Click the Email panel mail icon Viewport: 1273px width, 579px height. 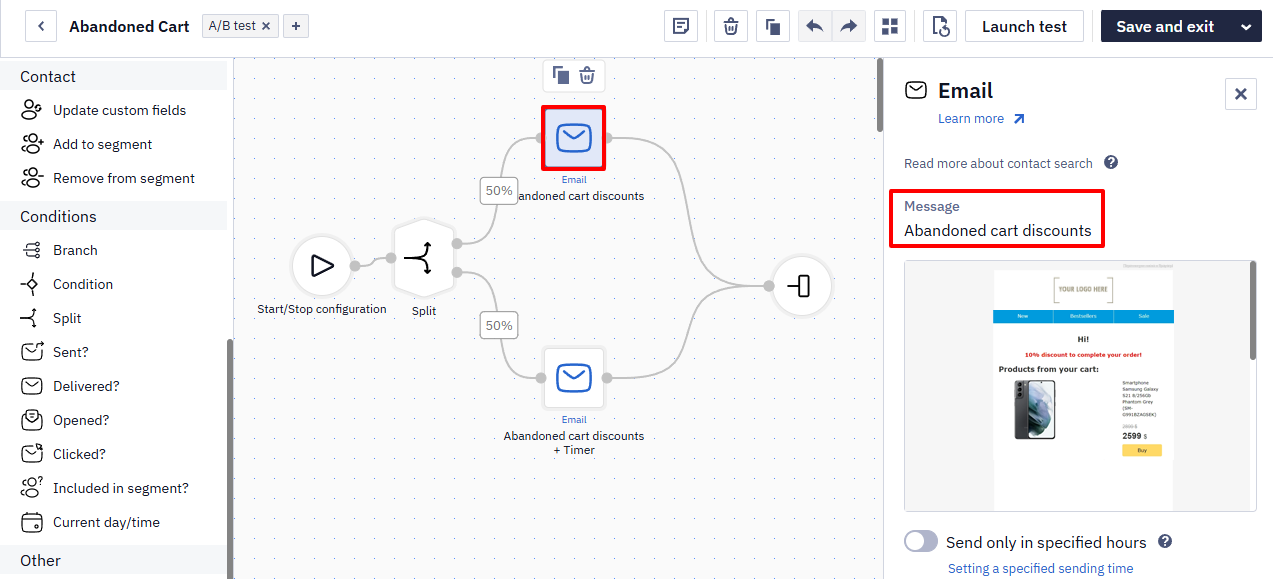tap(915, 90)
